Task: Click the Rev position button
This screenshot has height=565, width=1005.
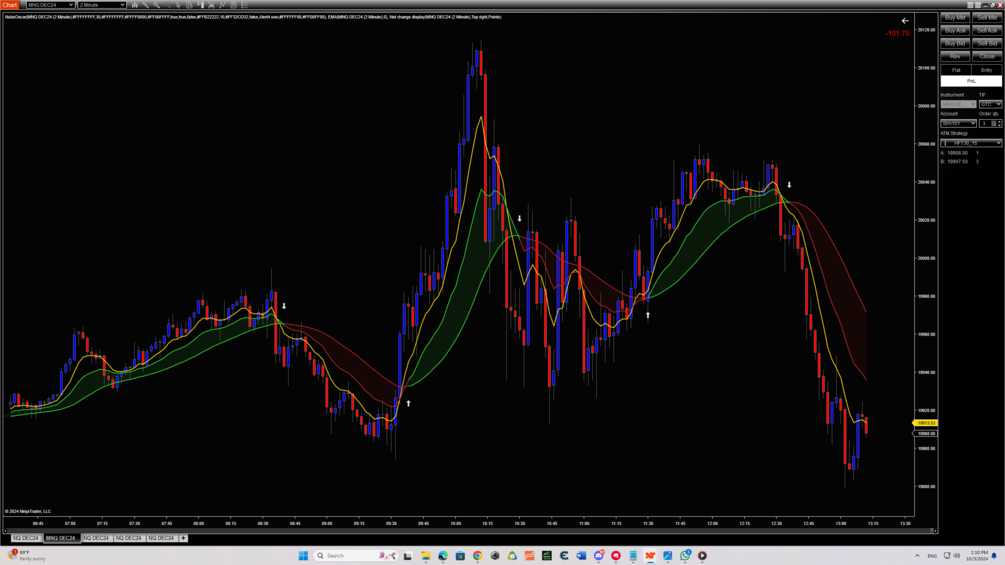Action: point(955,56)
